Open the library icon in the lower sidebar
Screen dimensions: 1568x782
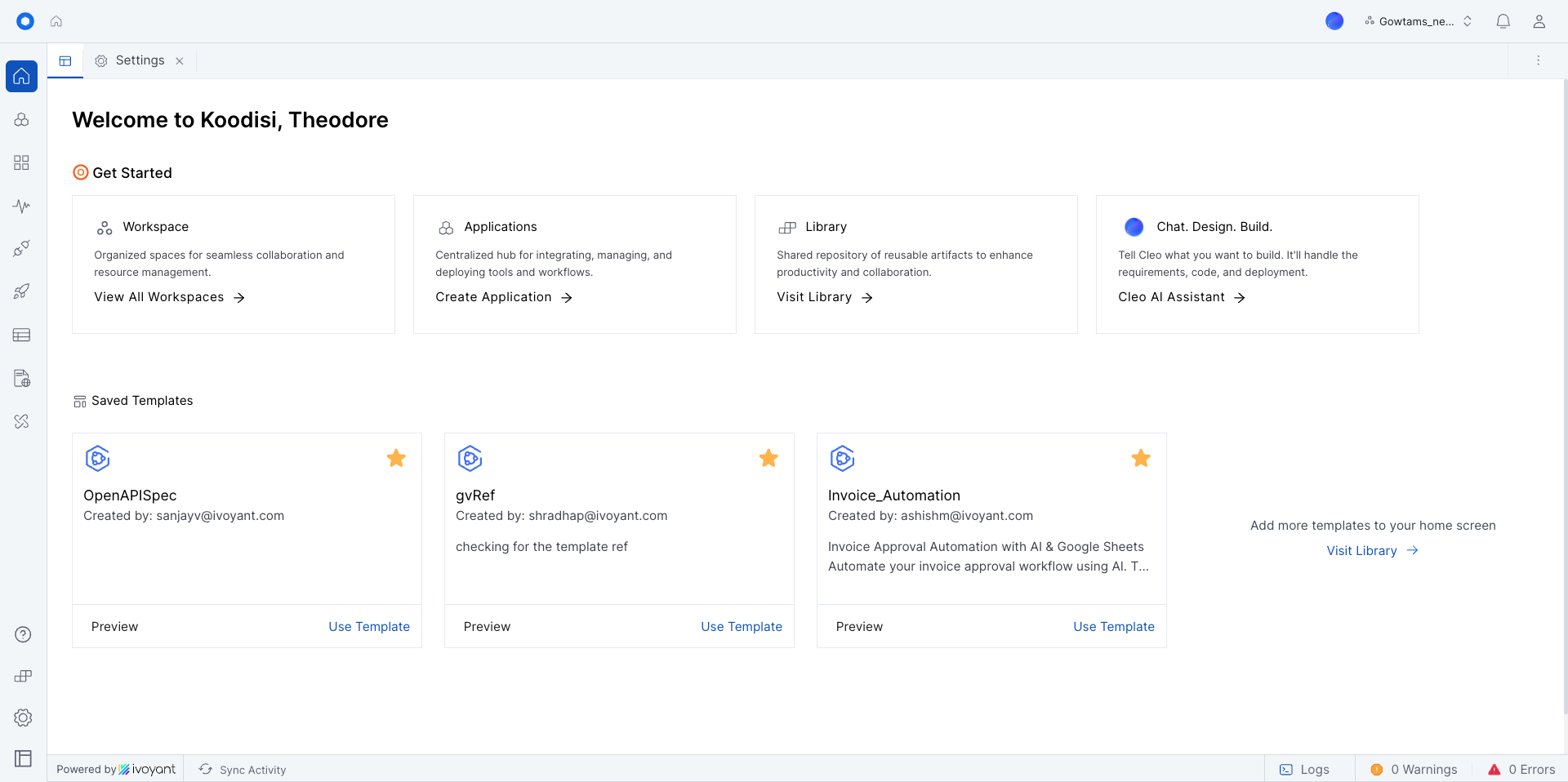point(23,676)
